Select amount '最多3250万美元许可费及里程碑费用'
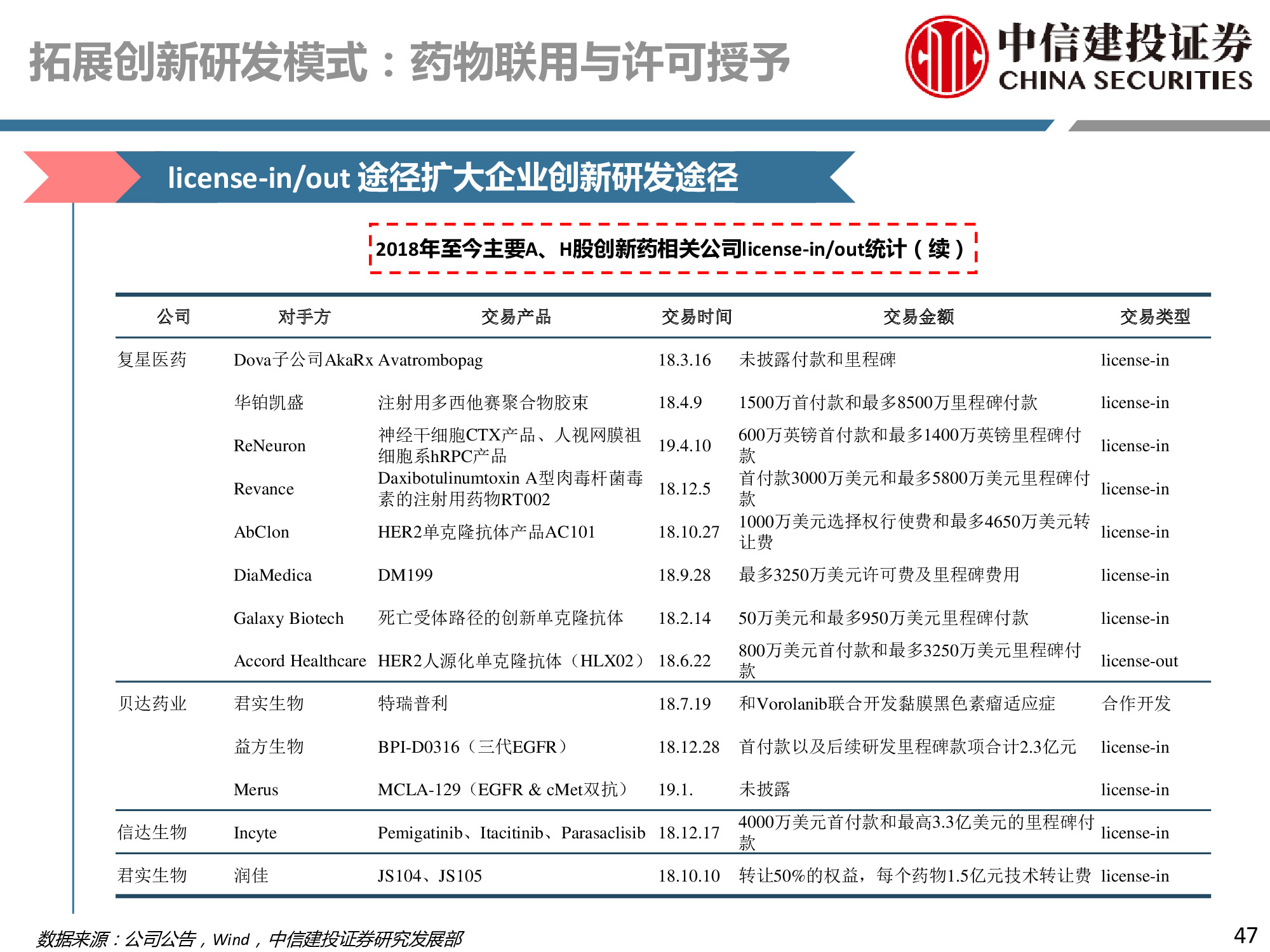The height and width of the screenshot is (952, 1270). [x=879, y=575]
